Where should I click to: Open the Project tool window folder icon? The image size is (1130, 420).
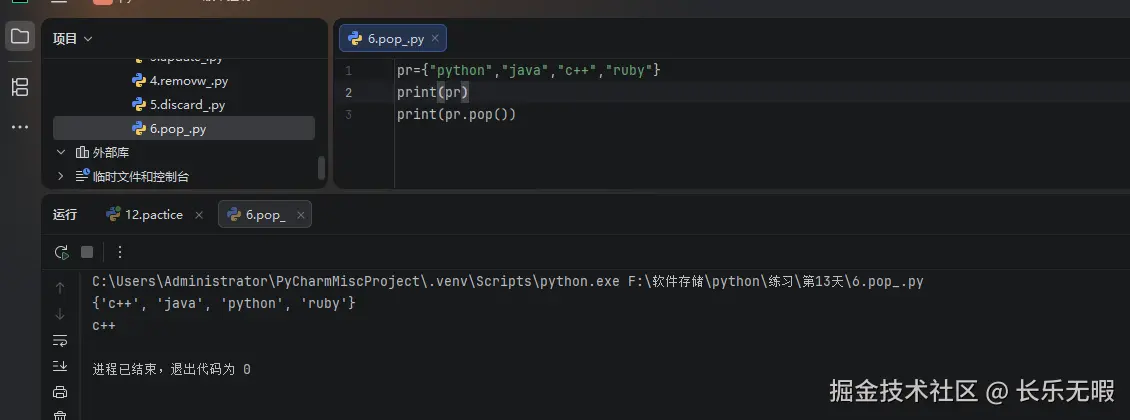(19, 36)
